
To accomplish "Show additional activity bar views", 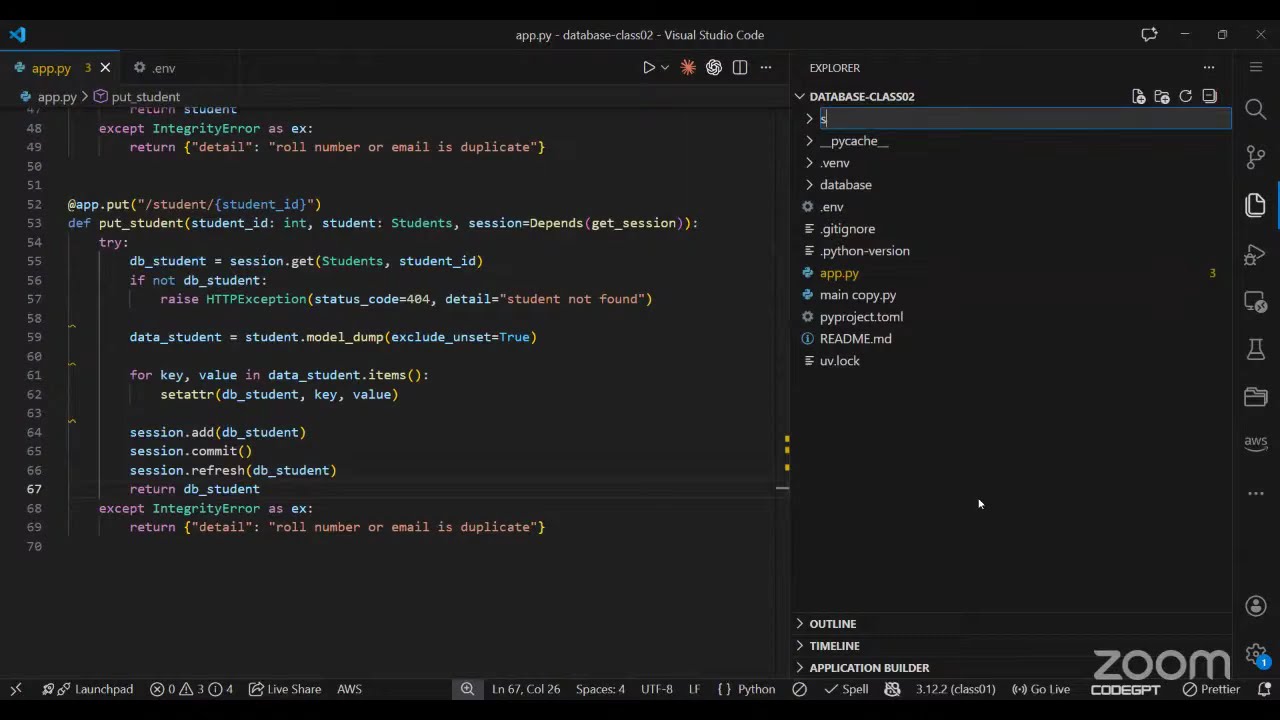I will (1256, 493).
